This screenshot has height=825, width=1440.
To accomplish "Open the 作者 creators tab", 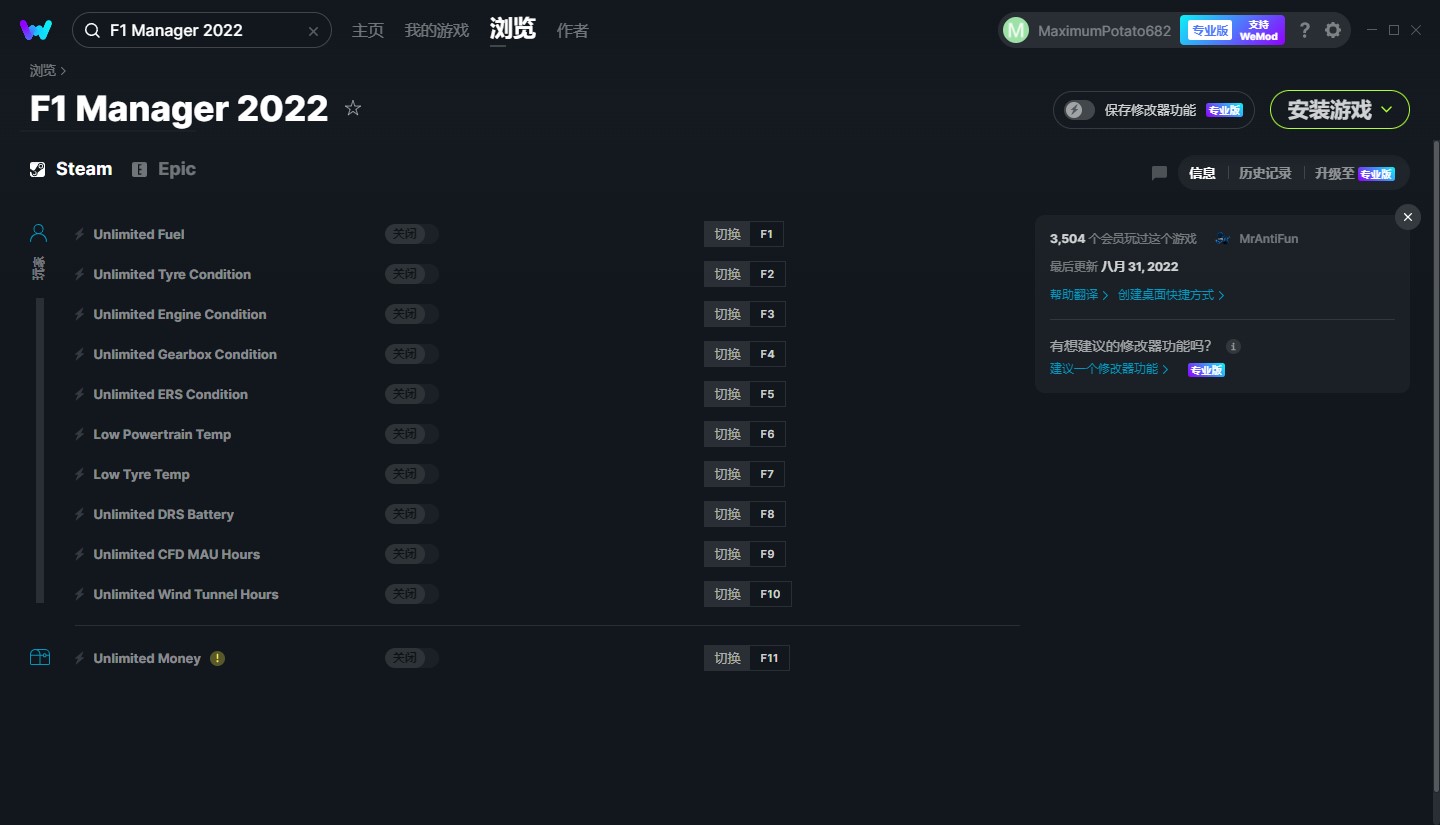I will click(x=573, y=31).
